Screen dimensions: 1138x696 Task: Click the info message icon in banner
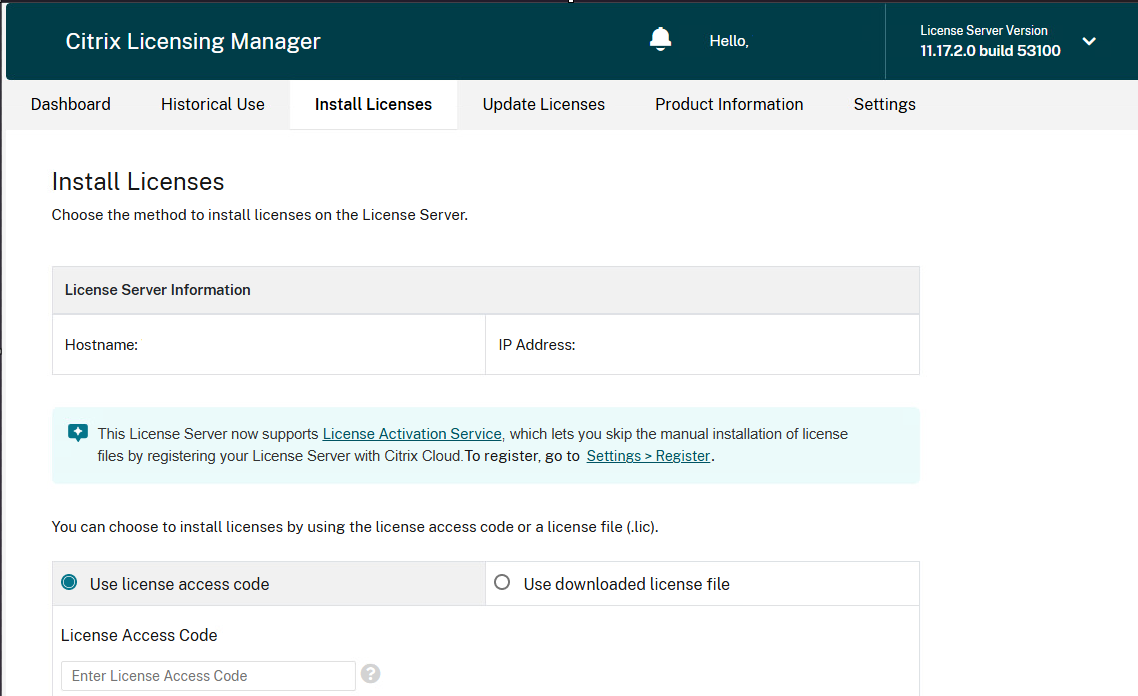[78, 433]
